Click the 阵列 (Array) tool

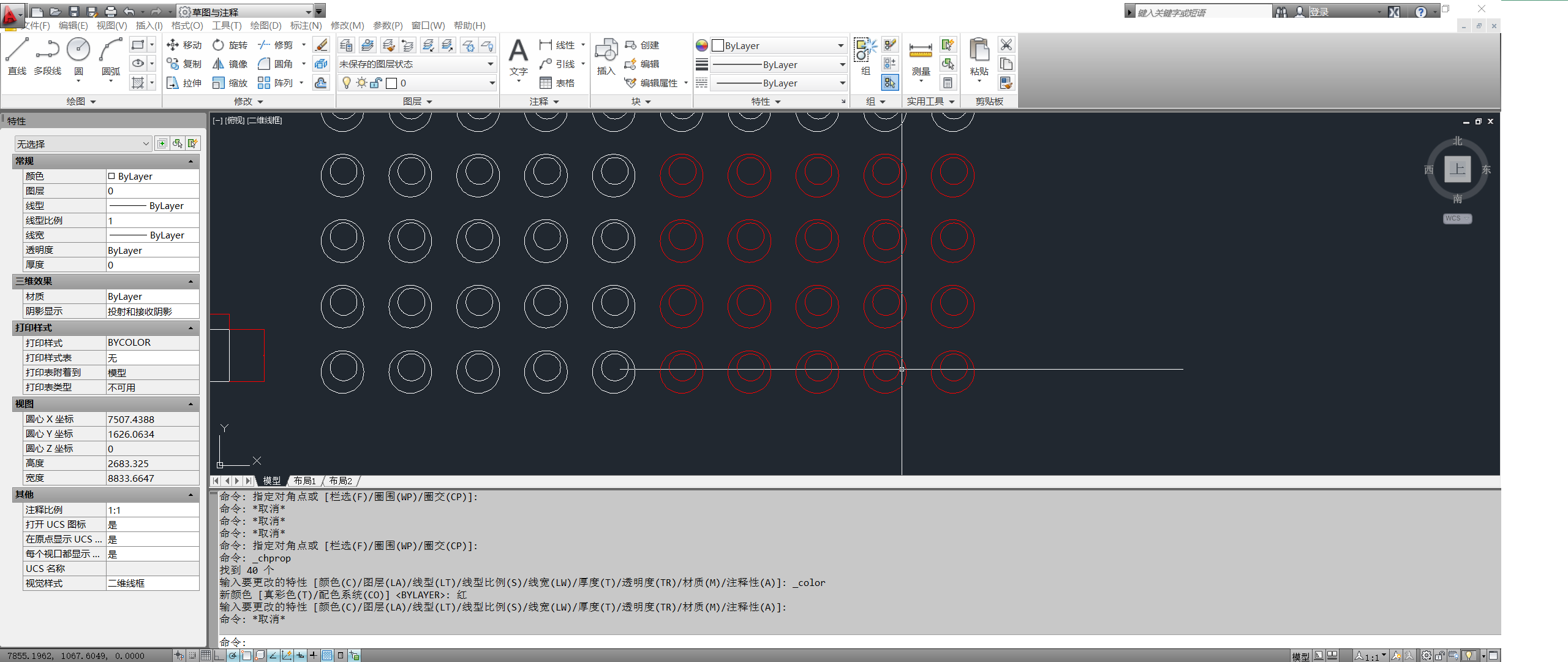[276, 83]
